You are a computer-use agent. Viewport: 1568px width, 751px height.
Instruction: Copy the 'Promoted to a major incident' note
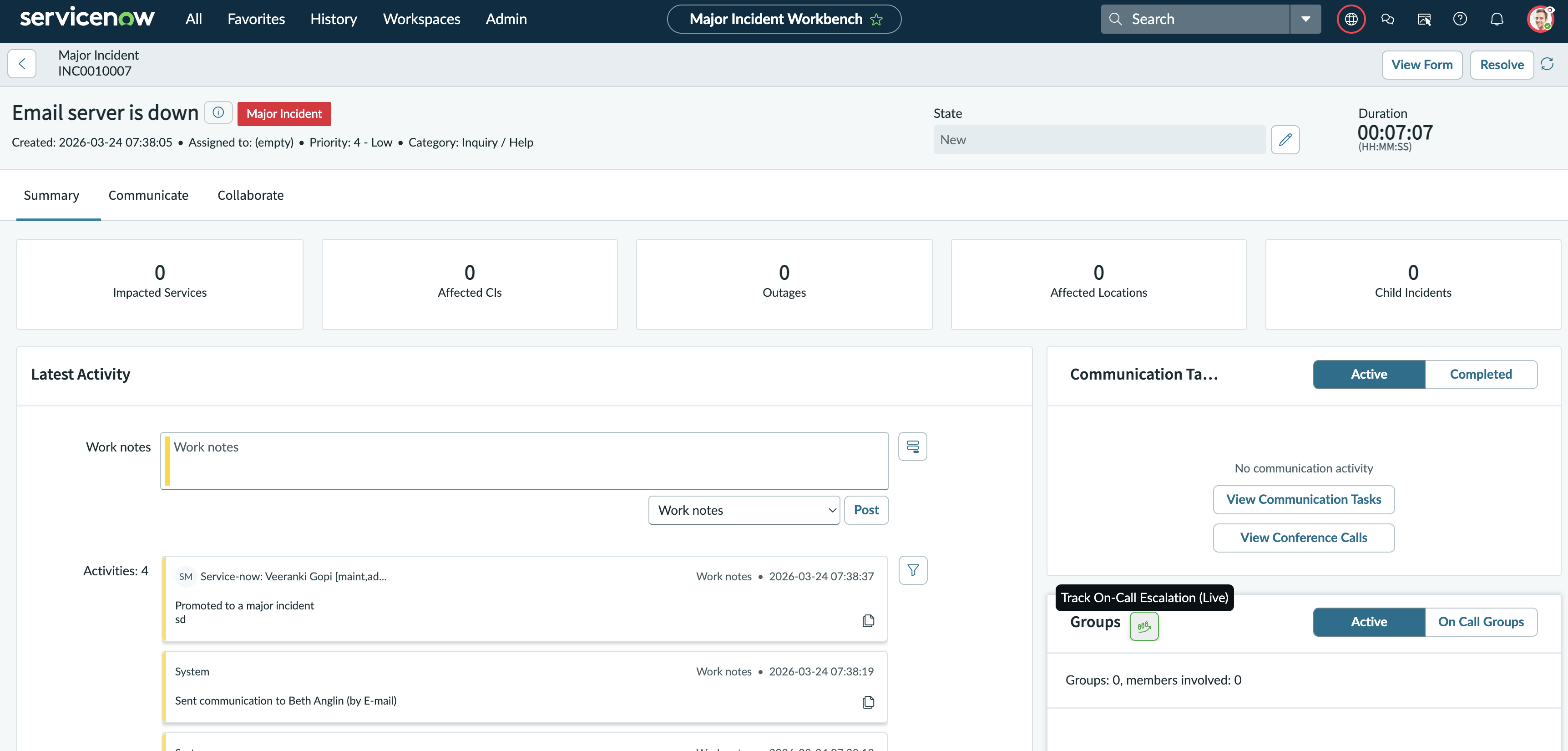click(868, 621)
